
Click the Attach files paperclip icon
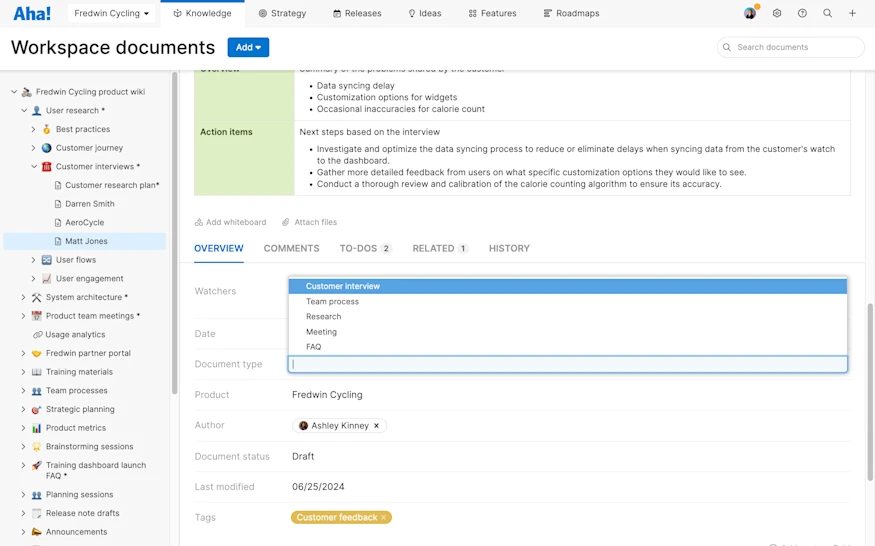[x=286, y=222]
